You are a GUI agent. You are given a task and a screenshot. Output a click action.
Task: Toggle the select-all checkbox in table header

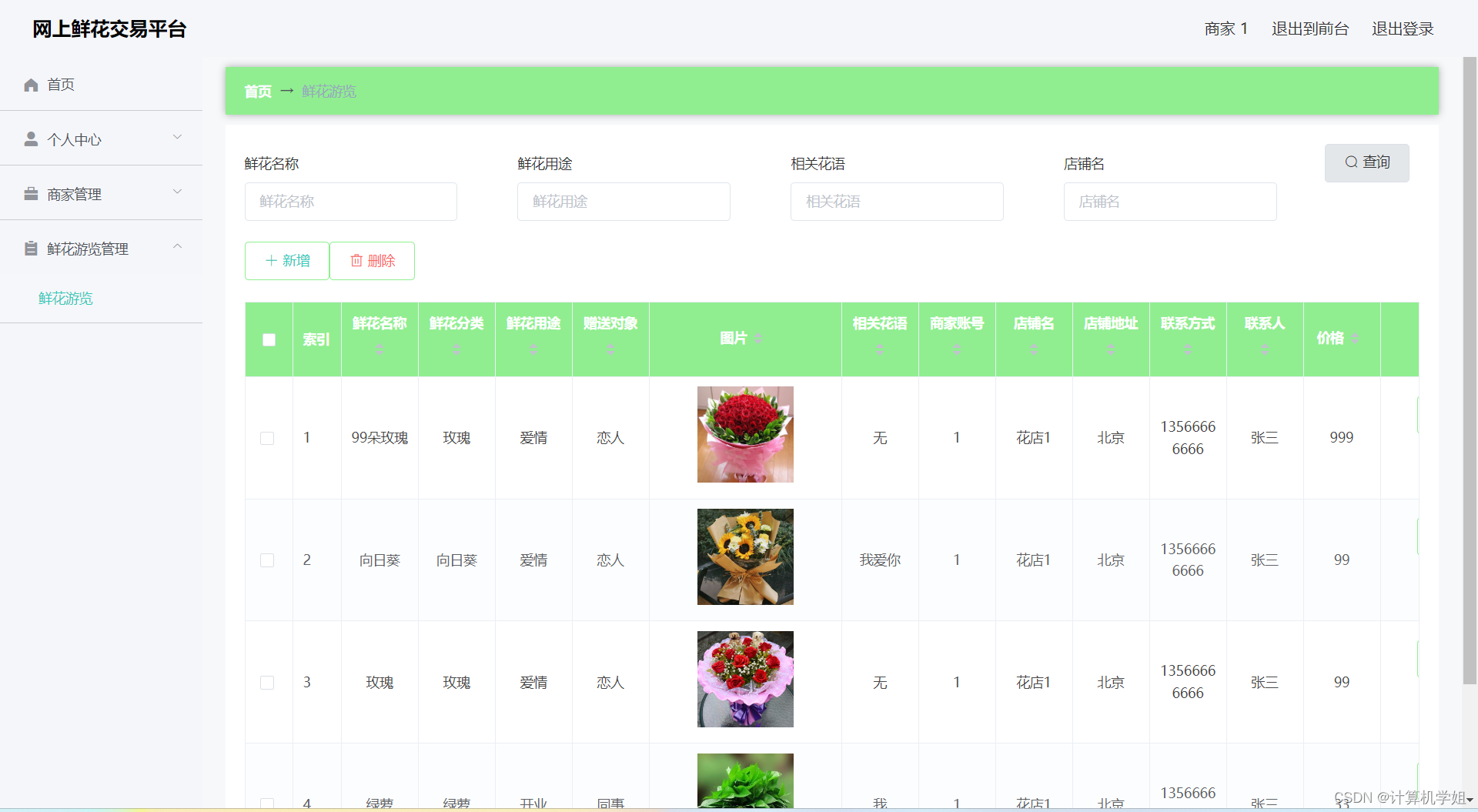[x=269, y=339]
